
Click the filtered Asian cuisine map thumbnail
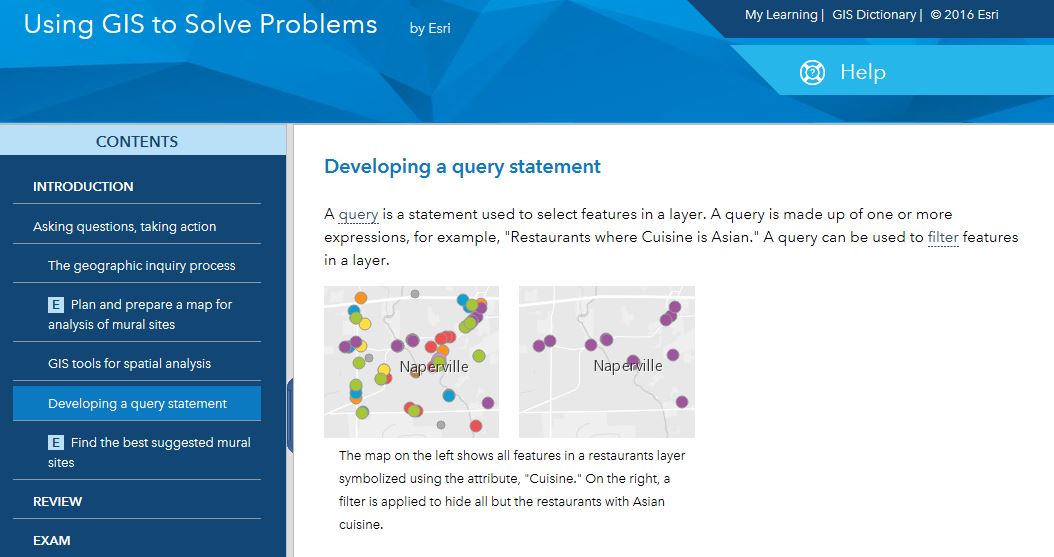607,361
